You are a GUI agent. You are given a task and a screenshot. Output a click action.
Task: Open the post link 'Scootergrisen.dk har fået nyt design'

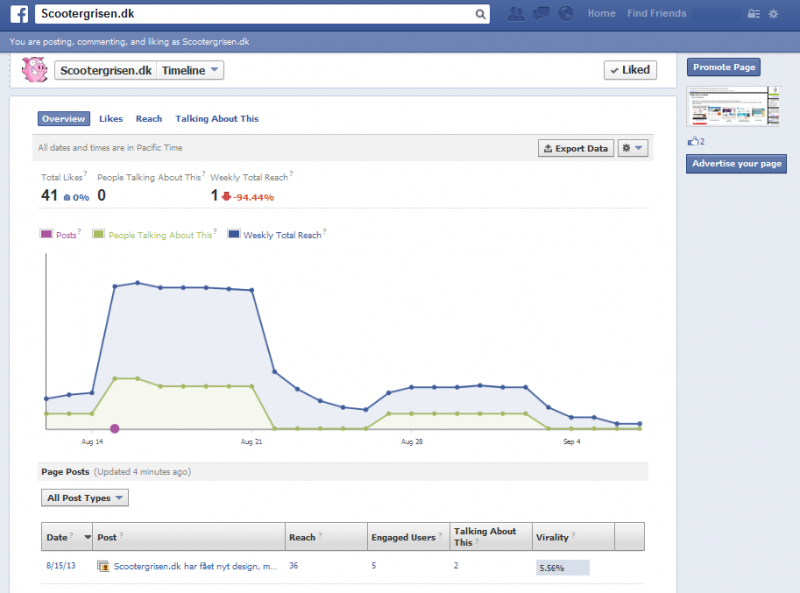(195, 566)
